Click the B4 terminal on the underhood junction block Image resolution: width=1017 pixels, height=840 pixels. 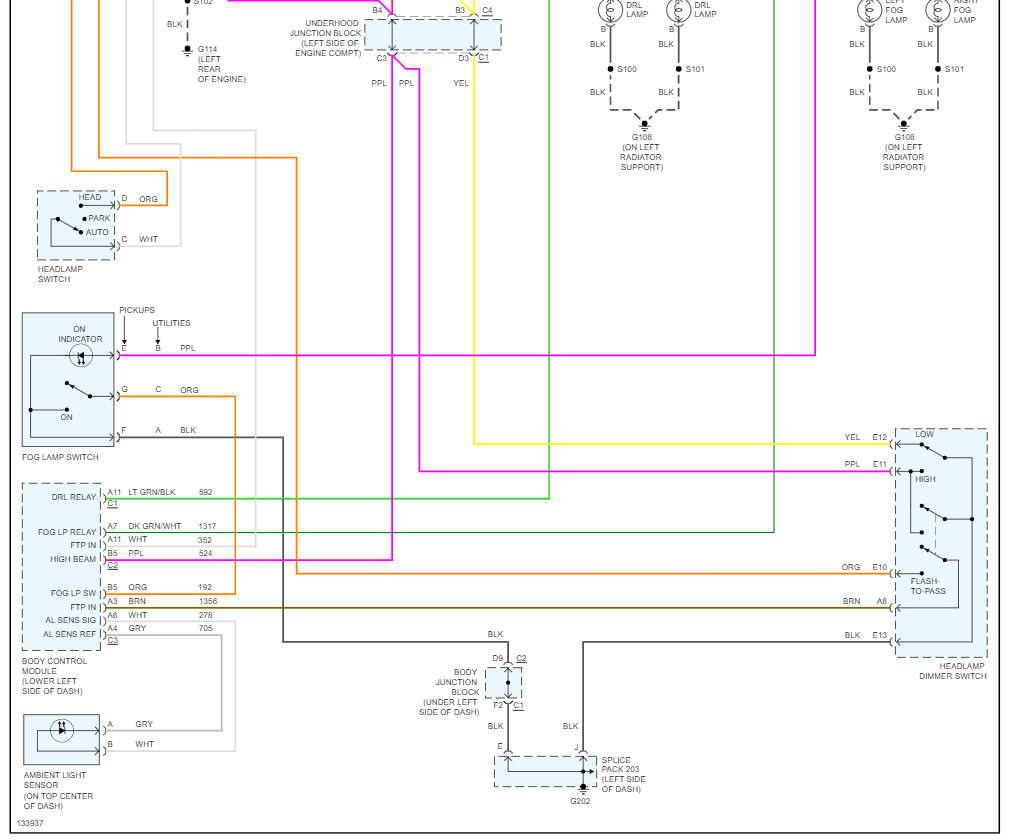377,10
